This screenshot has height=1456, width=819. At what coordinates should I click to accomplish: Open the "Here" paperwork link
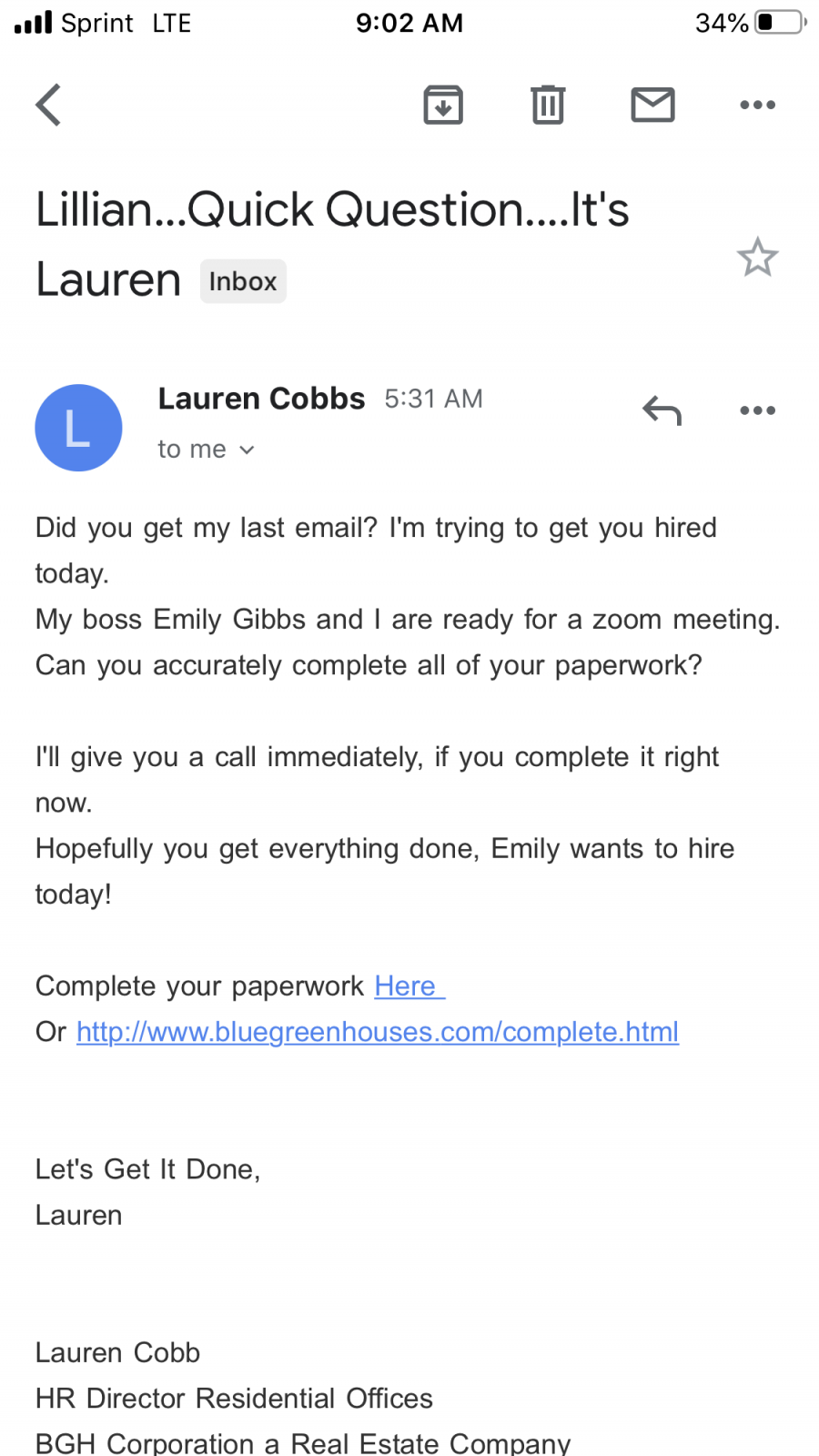(407, 986)
